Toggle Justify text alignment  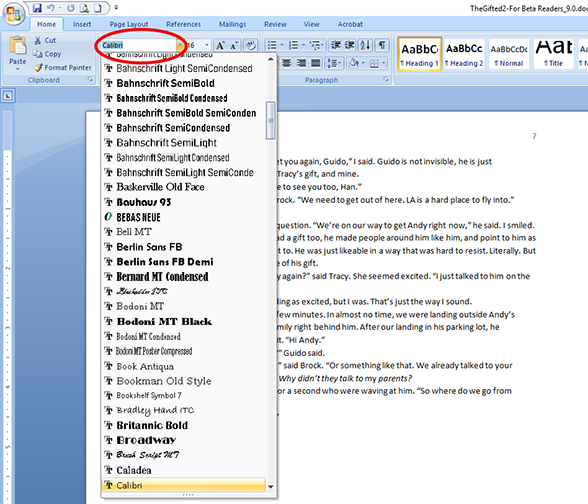click(x=316, y=63)
